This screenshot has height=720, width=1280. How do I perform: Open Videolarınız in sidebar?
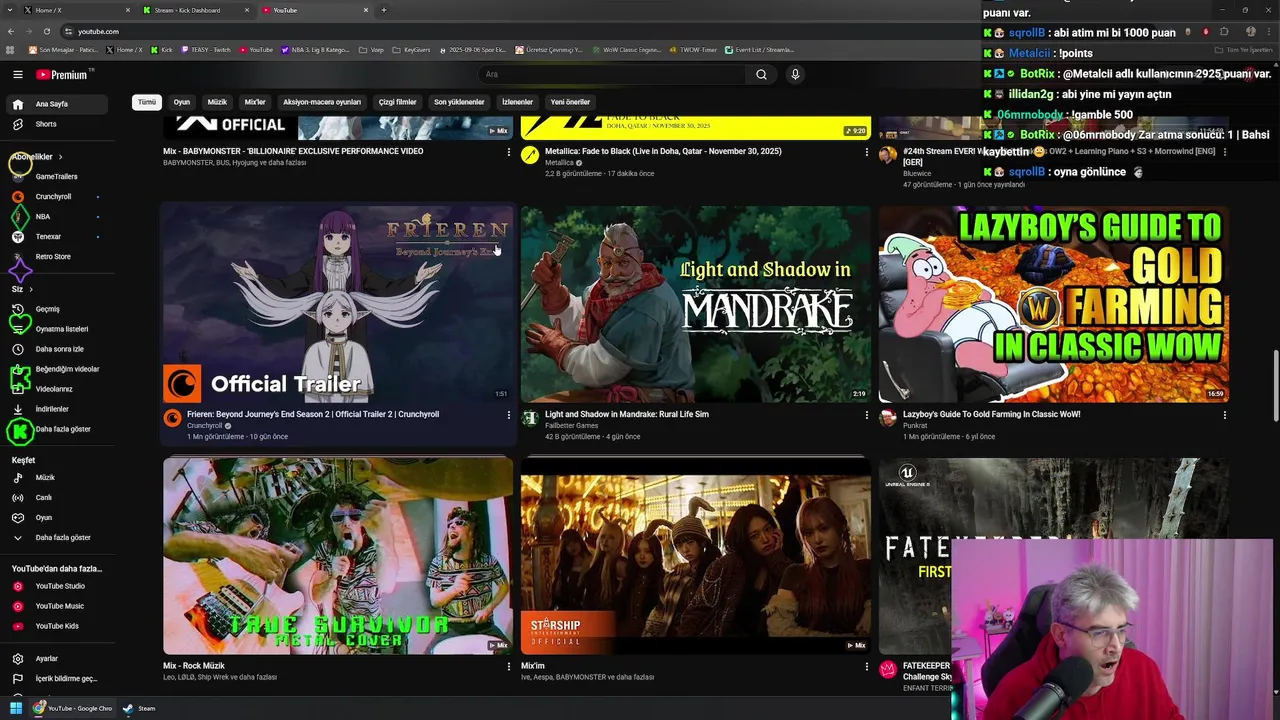click(x=56, y=389)
